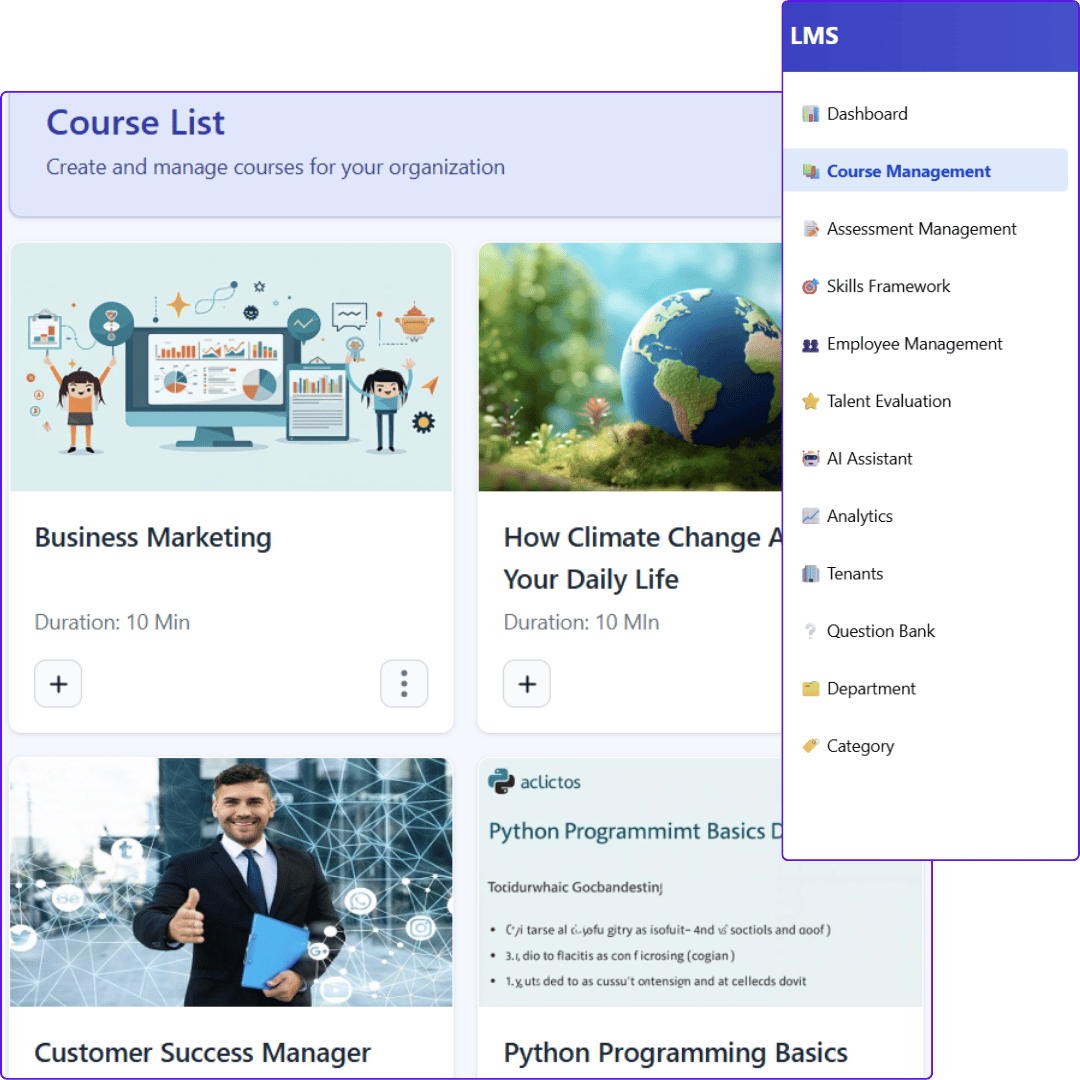Click the Talent Evaluation star icon
The height and width of the screenshot is (1080, 1080).
(811, 401)
